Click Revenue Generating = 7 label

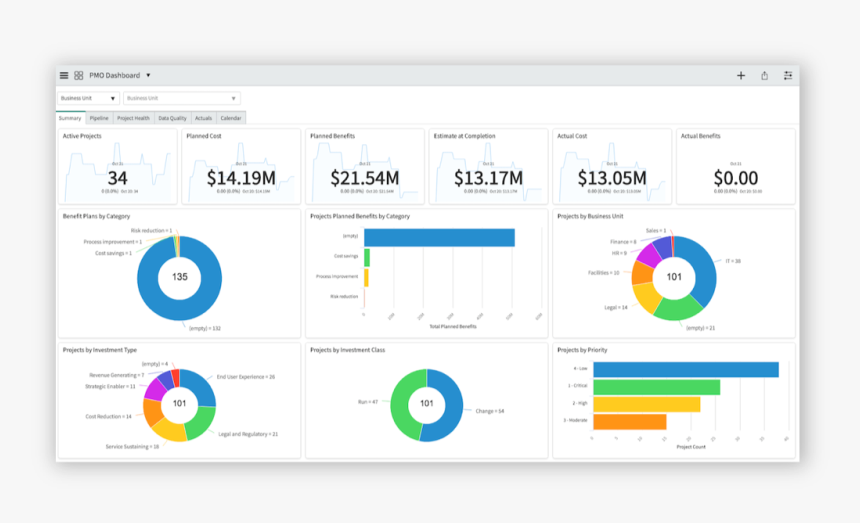coord(116,376)
